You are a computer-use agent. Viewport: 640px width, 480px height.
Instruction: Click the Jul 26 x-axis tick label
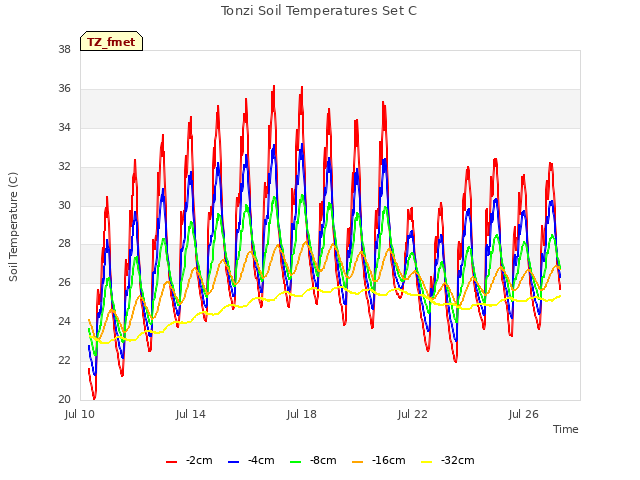(524, 414)
